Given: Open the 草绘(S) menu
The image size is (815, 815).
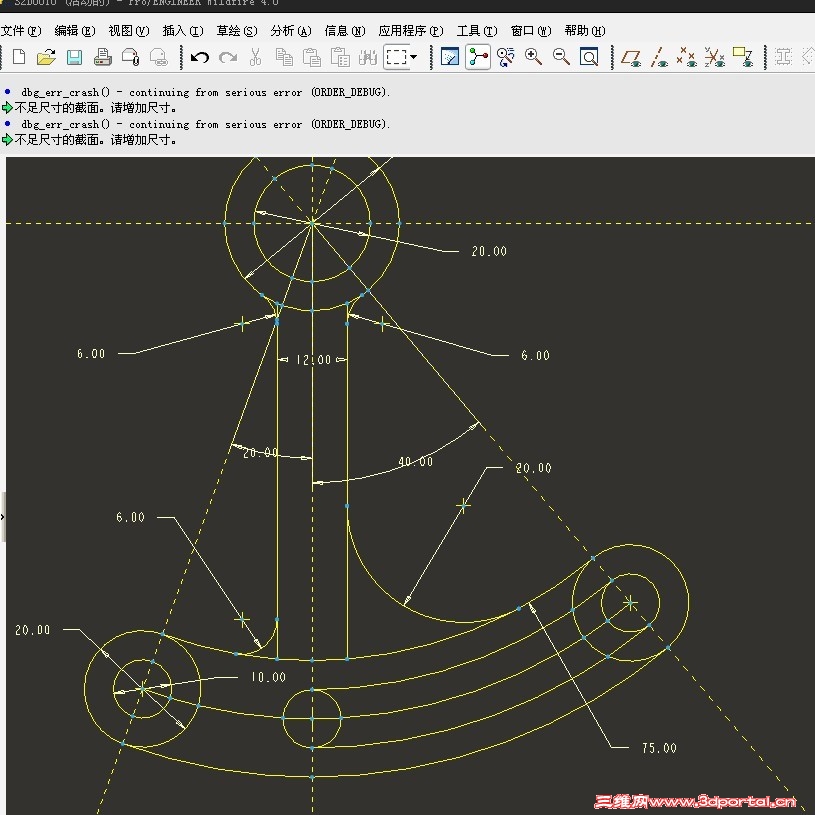Looking at the screenshot, I should tap(237, 31).
